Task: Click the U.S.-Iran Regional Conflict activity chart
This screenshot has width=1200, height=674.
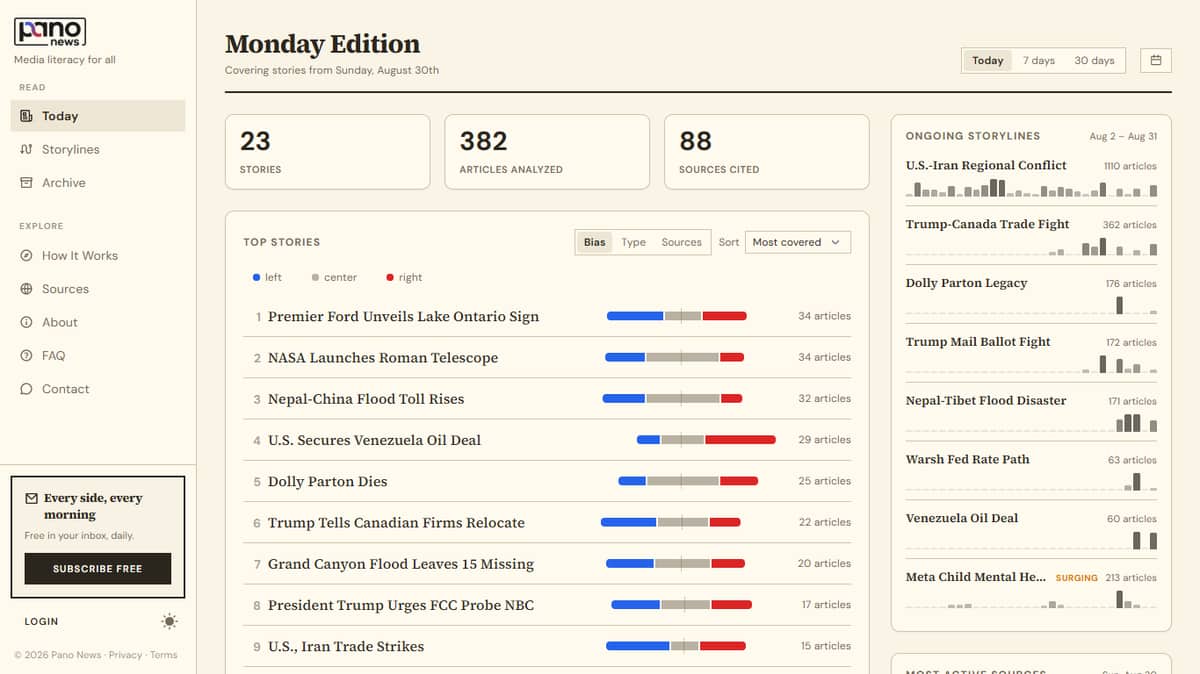Action: pos(1031,188)
